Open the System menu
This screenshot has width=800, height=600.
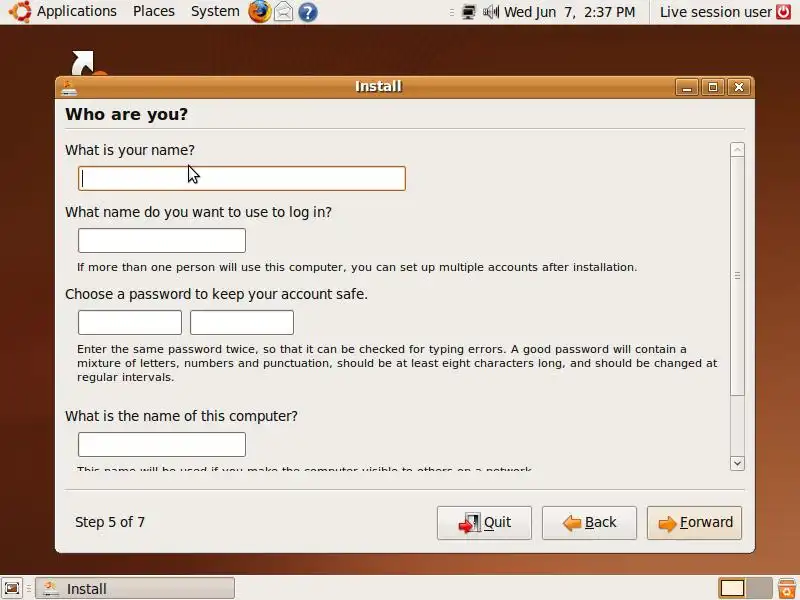tap(215, 11)
